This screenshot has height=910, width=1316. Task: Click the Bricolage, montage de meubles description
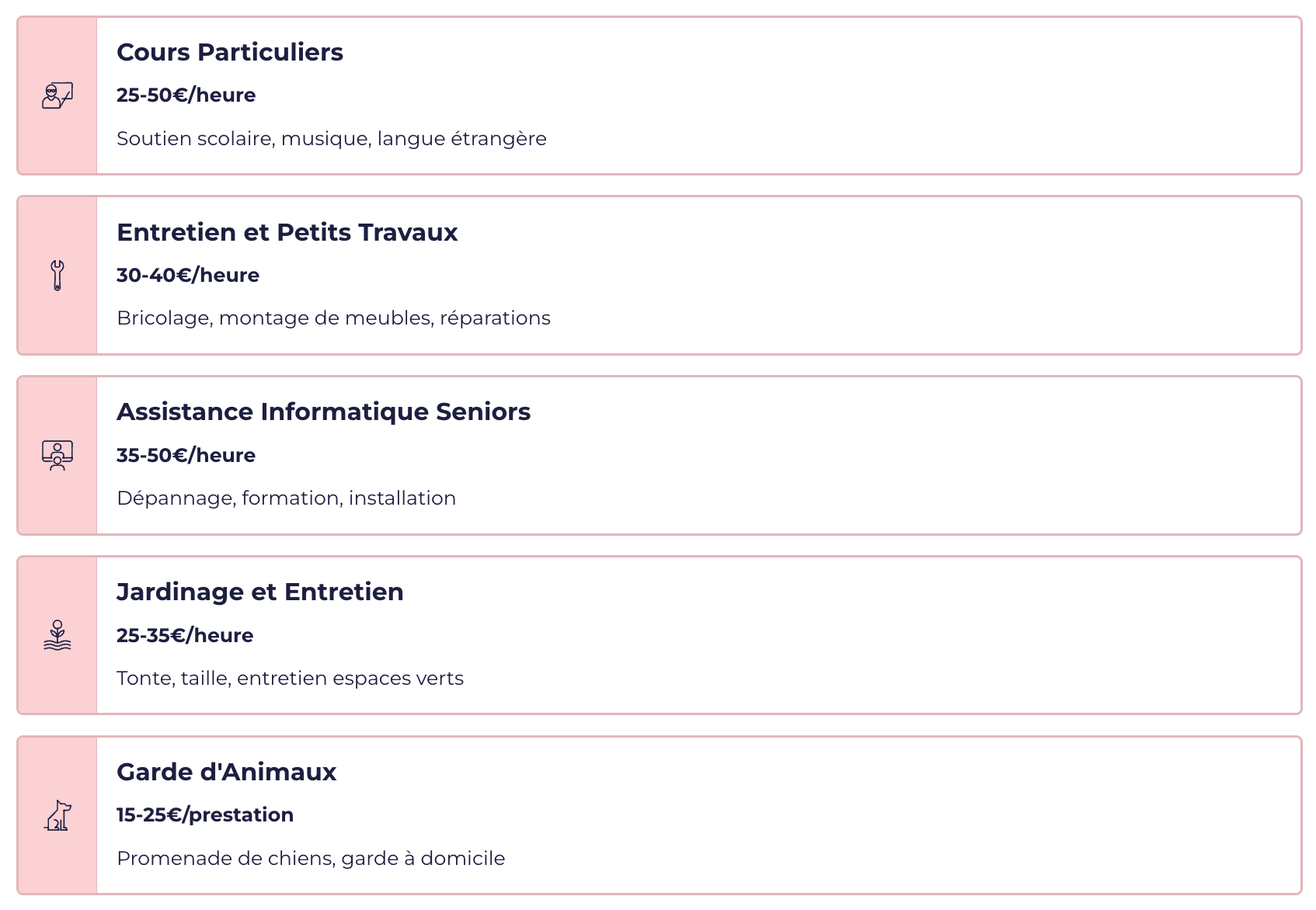(x=333, y=318)
